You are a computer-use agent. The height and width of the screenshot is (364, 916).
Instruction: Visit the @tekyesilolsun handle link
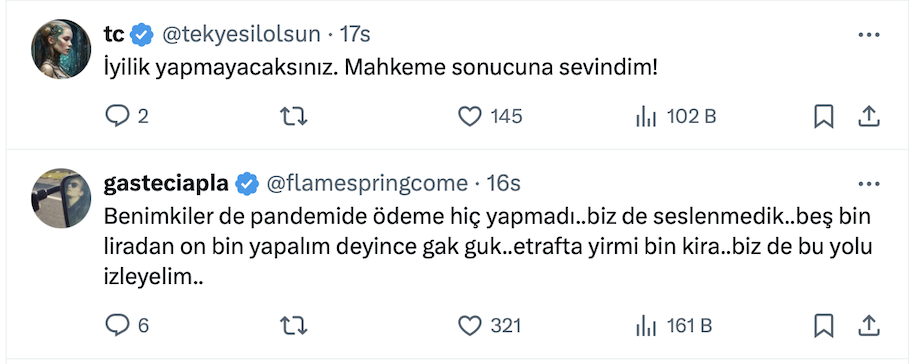click(x=241, y=34)
